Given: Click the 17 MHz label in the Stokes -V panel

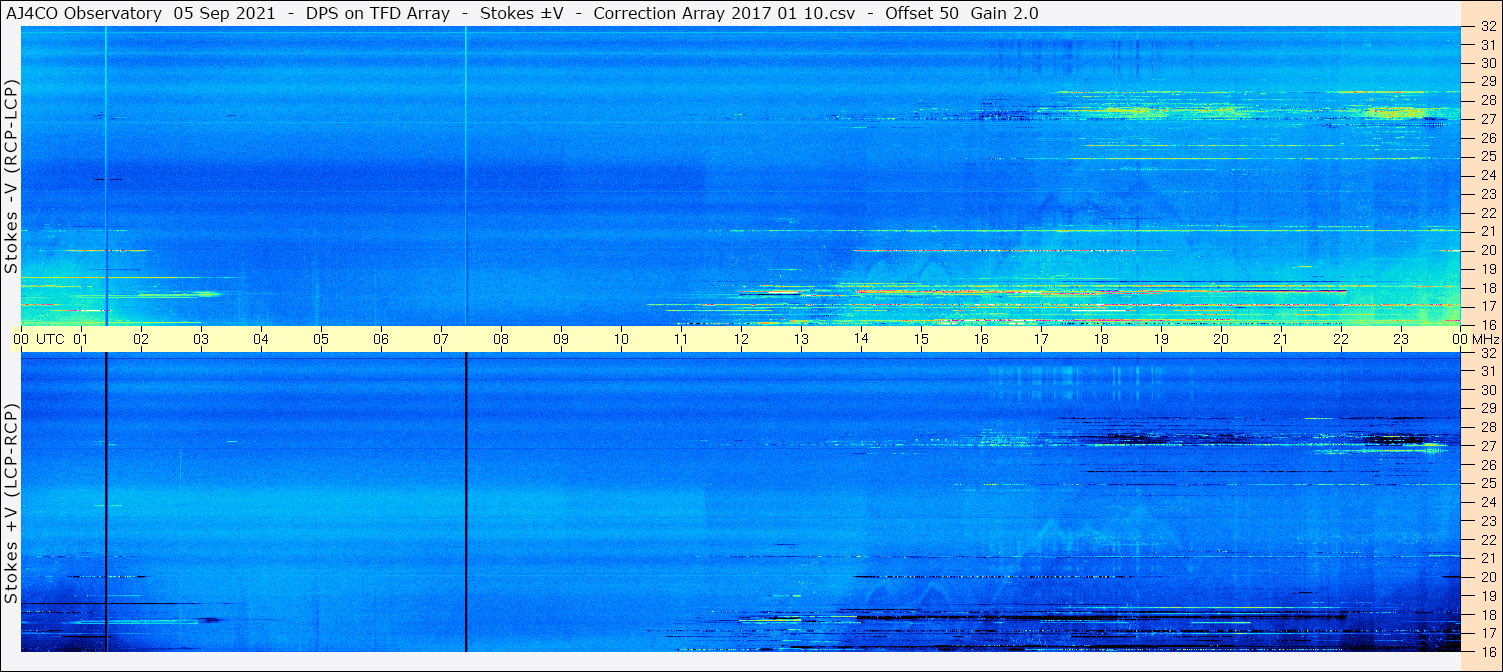Looking at the screenshot, I should [x=1488, y=306].
